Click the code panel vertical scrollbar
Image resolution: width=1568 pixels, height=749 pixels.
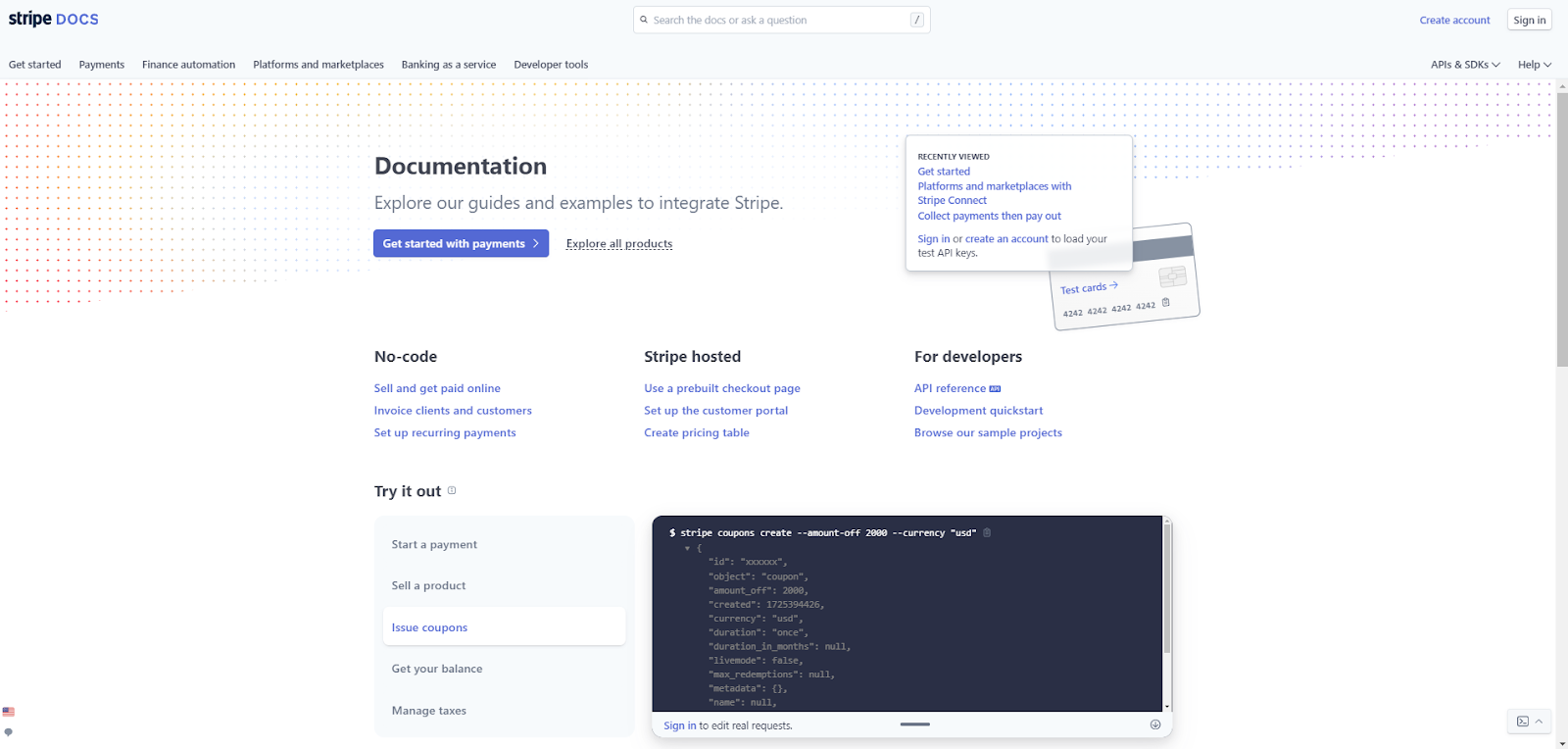(1167, 588)
